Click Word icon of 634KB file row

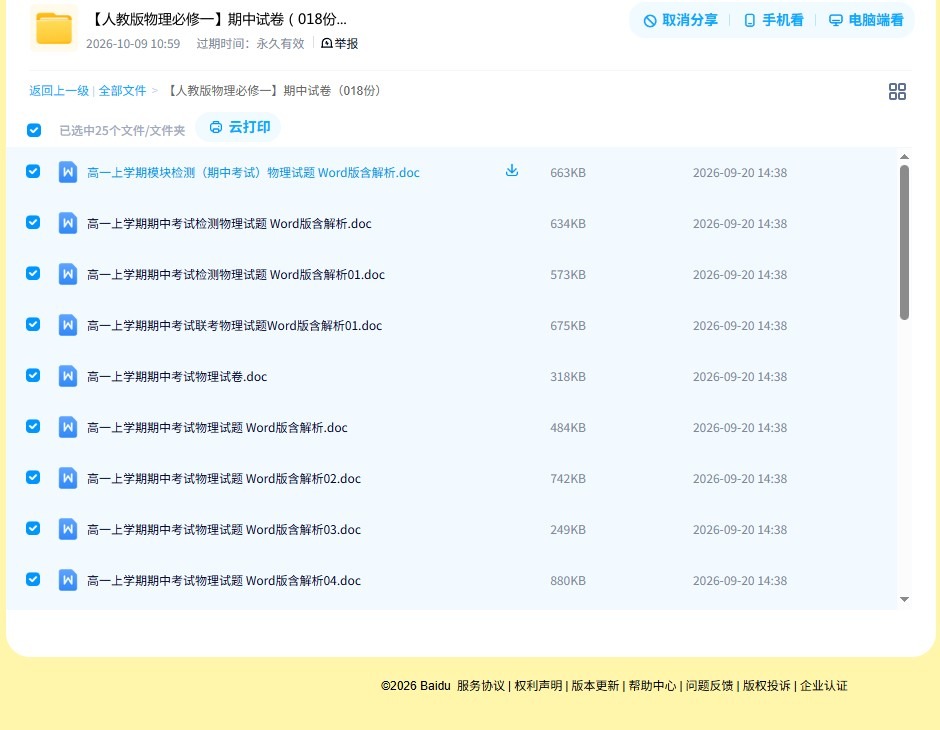[68, 223]
